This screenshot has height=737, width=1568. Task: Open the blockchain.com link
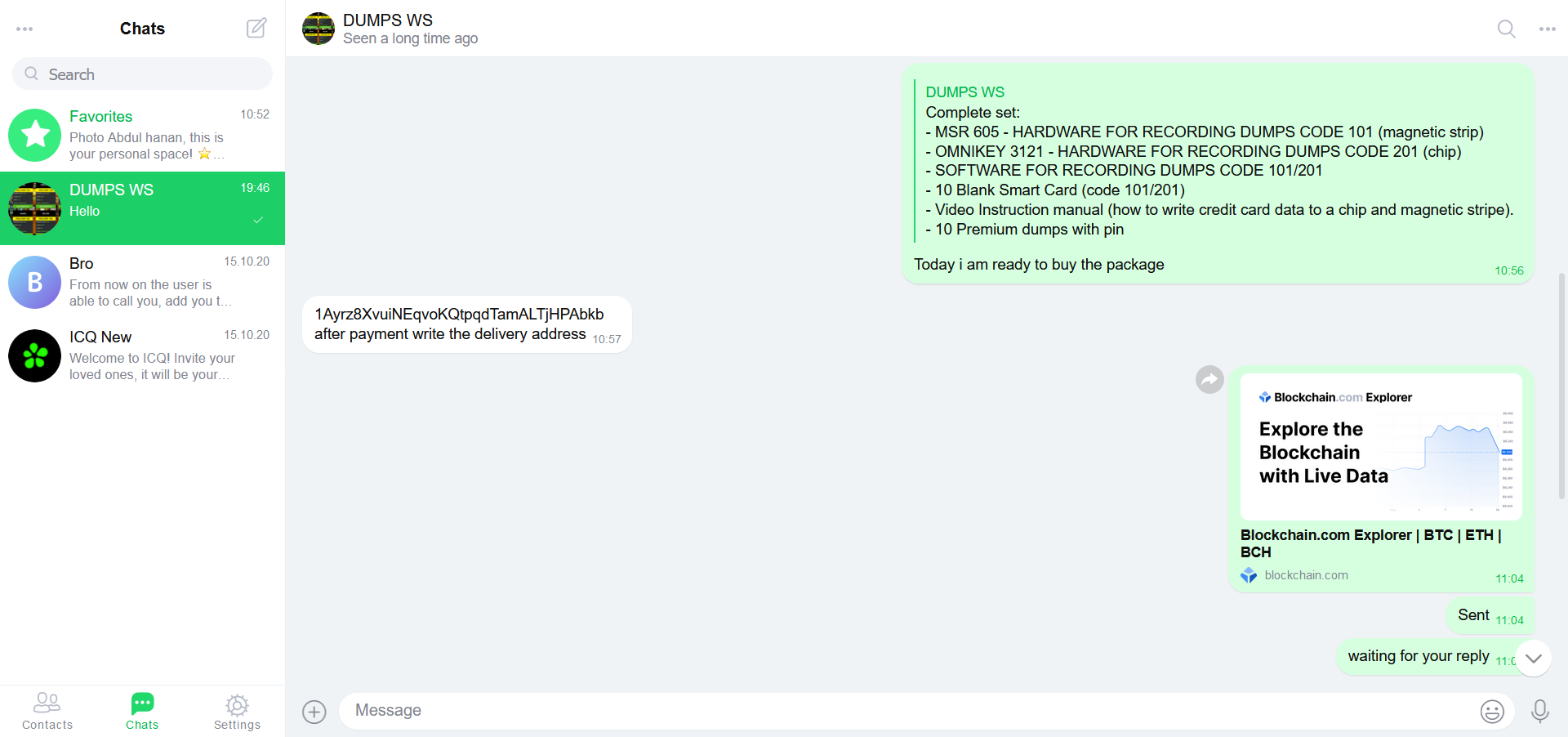click(x=1306, y=575)
